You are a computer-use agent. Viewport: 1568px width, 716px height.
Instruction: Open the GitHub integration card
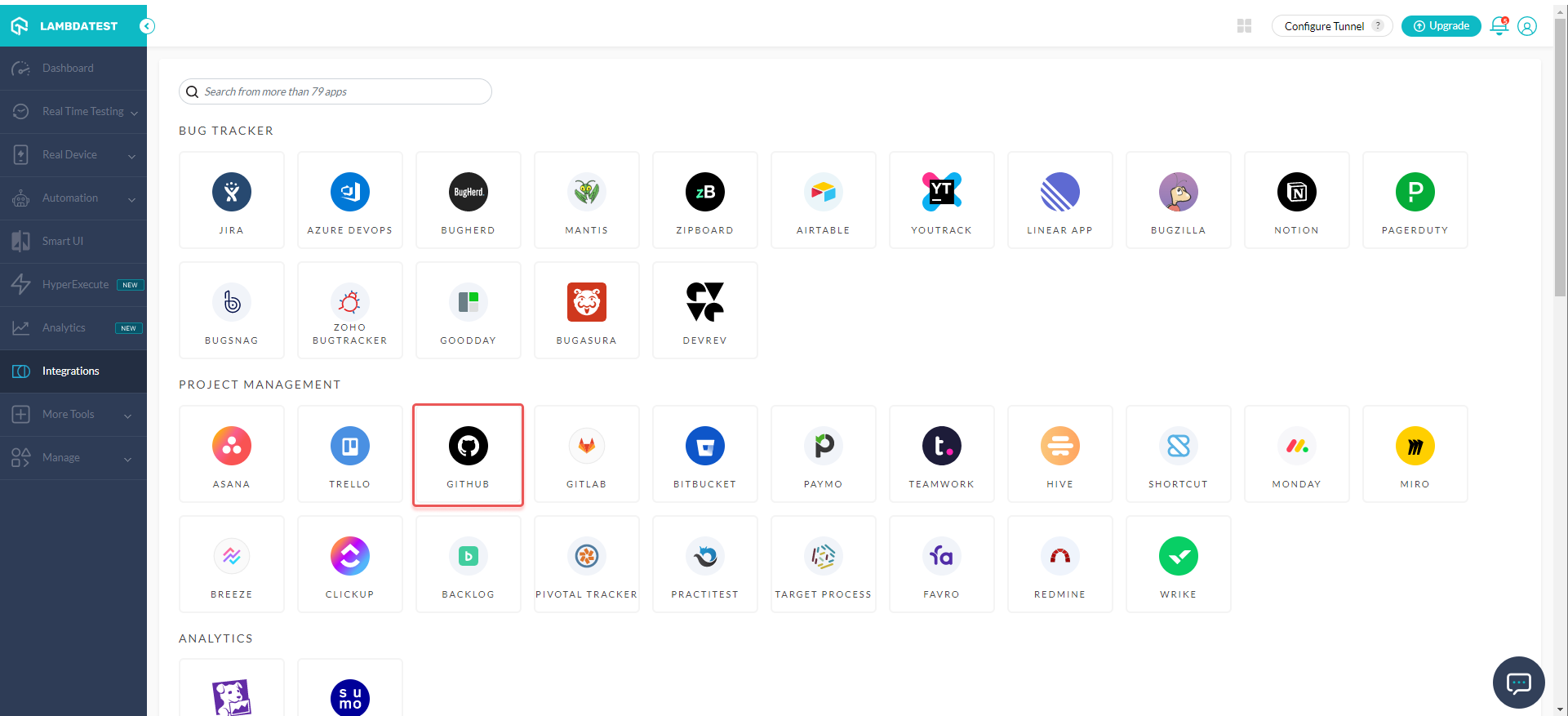pos(469,455)
